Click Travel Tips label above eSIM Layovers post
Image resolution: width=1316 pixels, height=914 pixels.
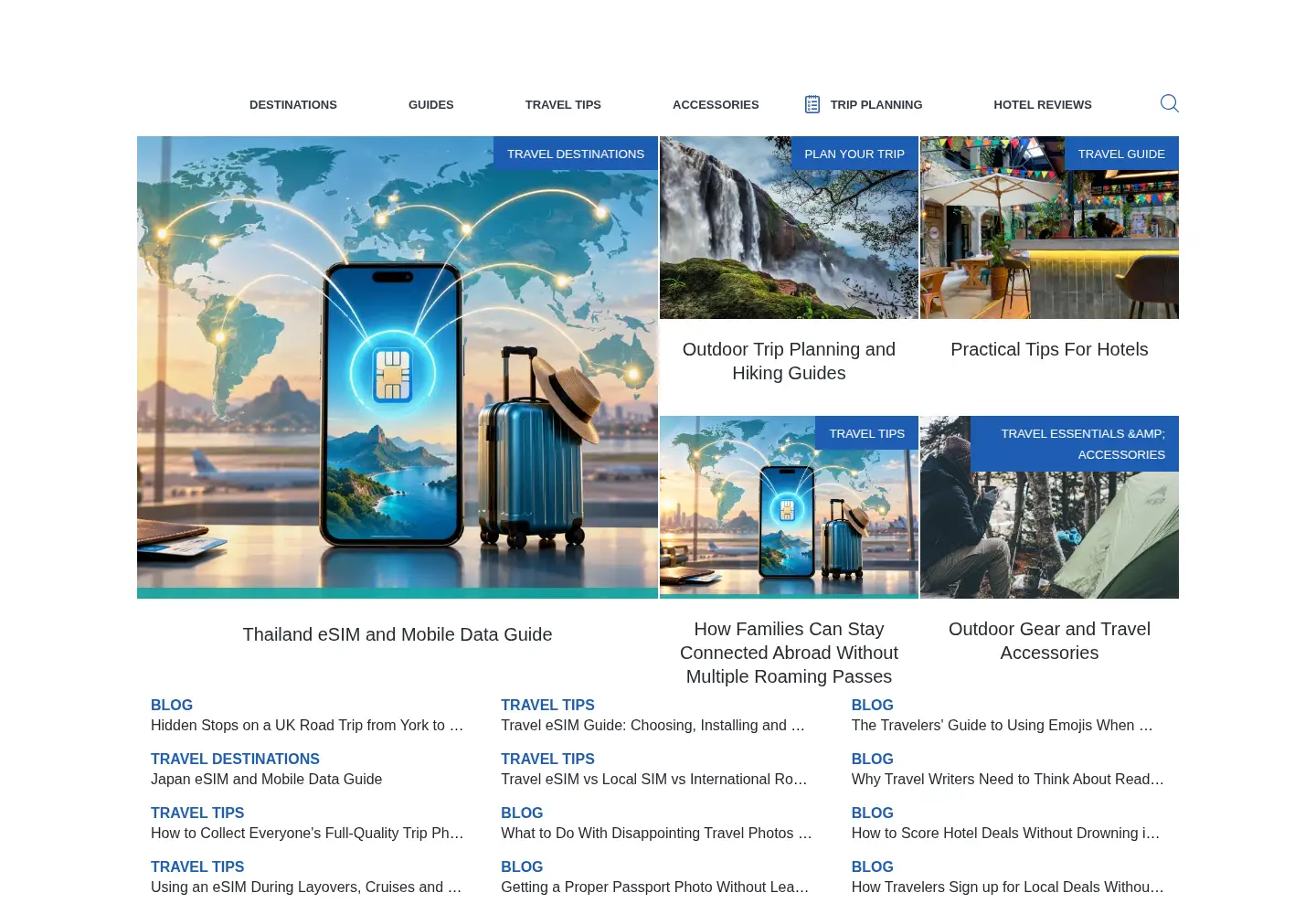click(x=197, y=866)
